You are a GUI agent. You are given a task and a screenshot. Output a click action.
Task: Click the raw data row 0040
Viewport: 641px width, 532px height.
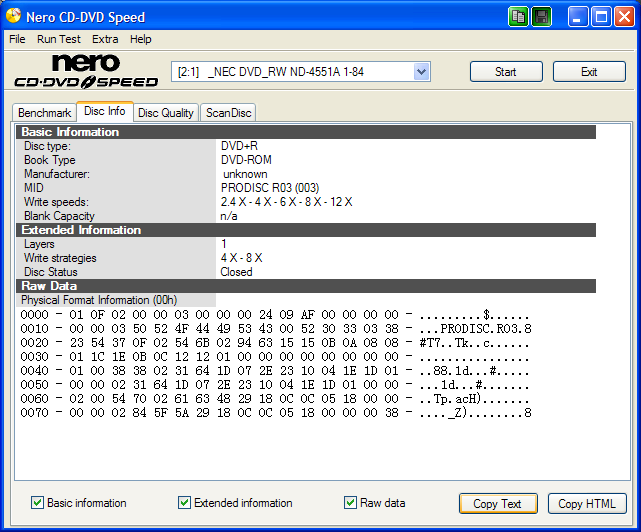(x=275, y=371)
